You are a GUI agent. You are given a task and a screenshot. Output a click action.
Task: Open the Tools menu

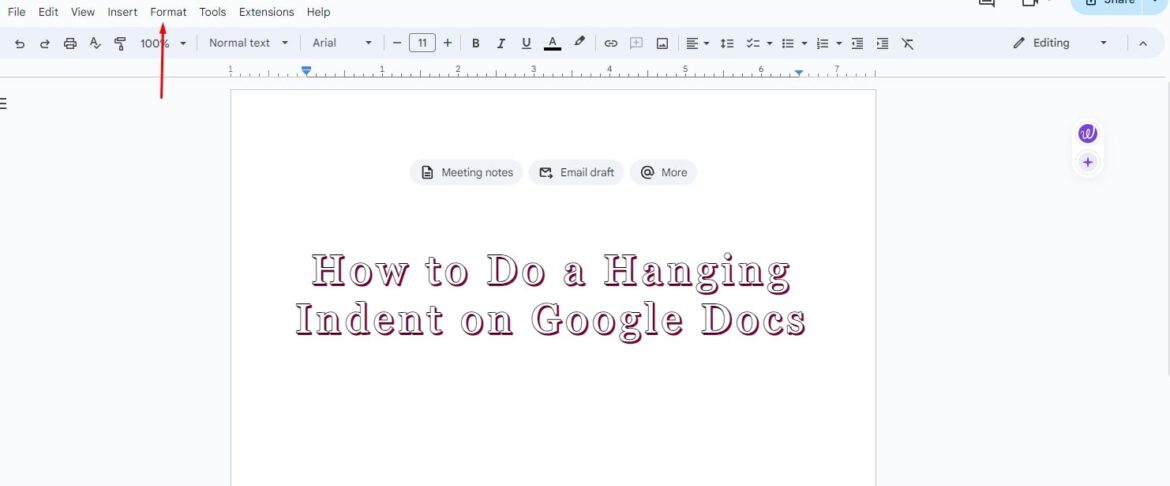tap(213, 12)
